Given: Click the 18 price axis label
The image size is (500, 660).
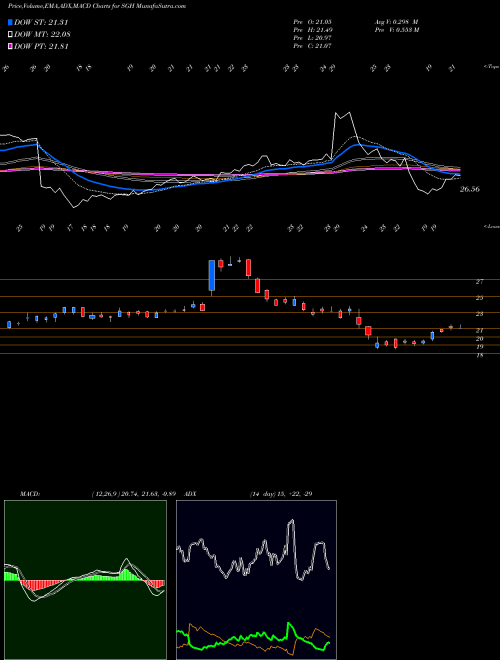Looking at the screenshot, I should (x=479, y=355).
